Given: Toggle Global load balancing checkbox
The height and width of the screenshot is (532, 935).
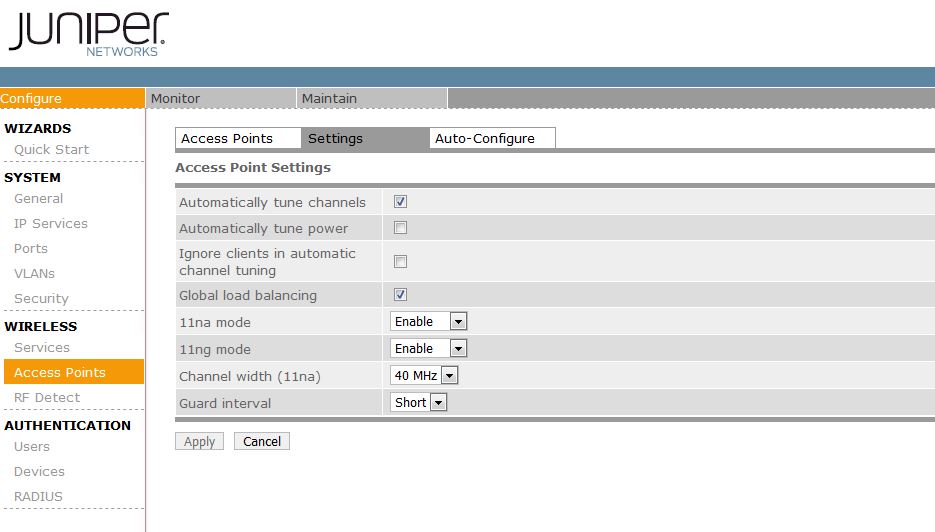Looking at the screenshot, I should [x=400, y=295].
